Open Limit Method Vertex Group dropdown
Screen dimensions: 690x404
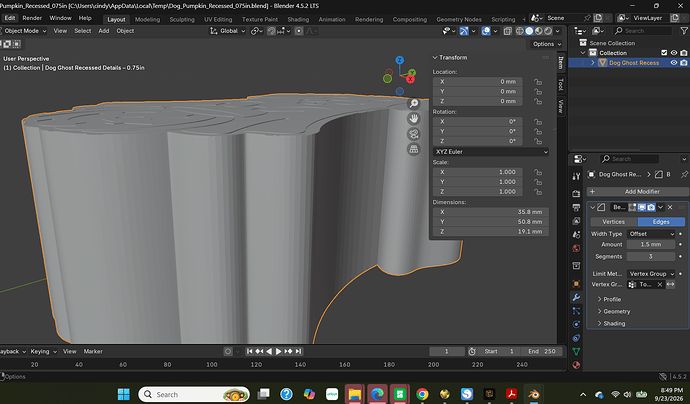(x=651, y=274)
